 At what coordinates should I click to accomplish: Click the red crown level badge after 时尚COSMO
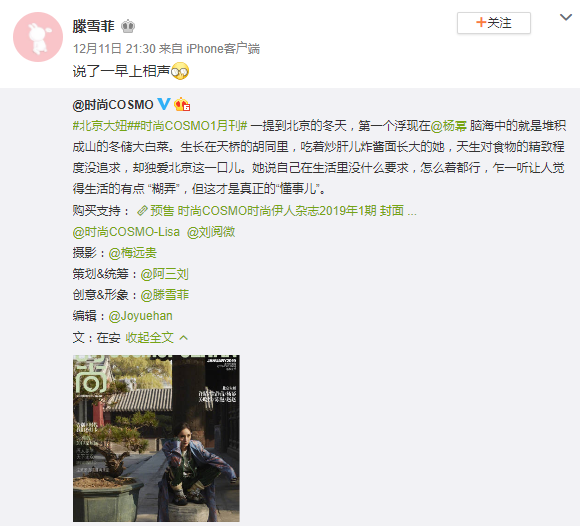tap(182, 104)
